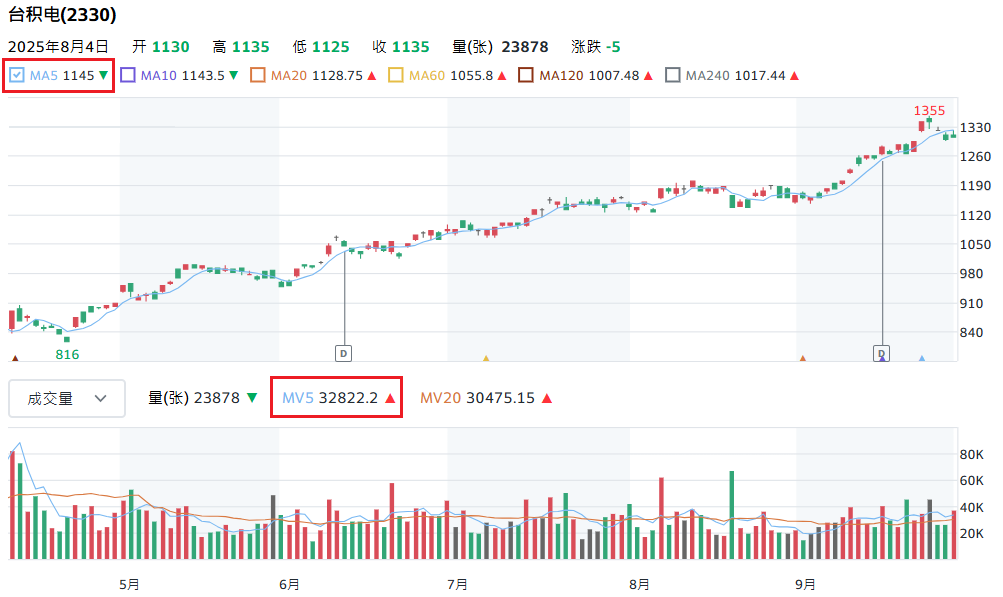Click the date 2025年8月4日
Viewport: 1003px width, 597px height.
pyautogui.click(x=58, y=47)
